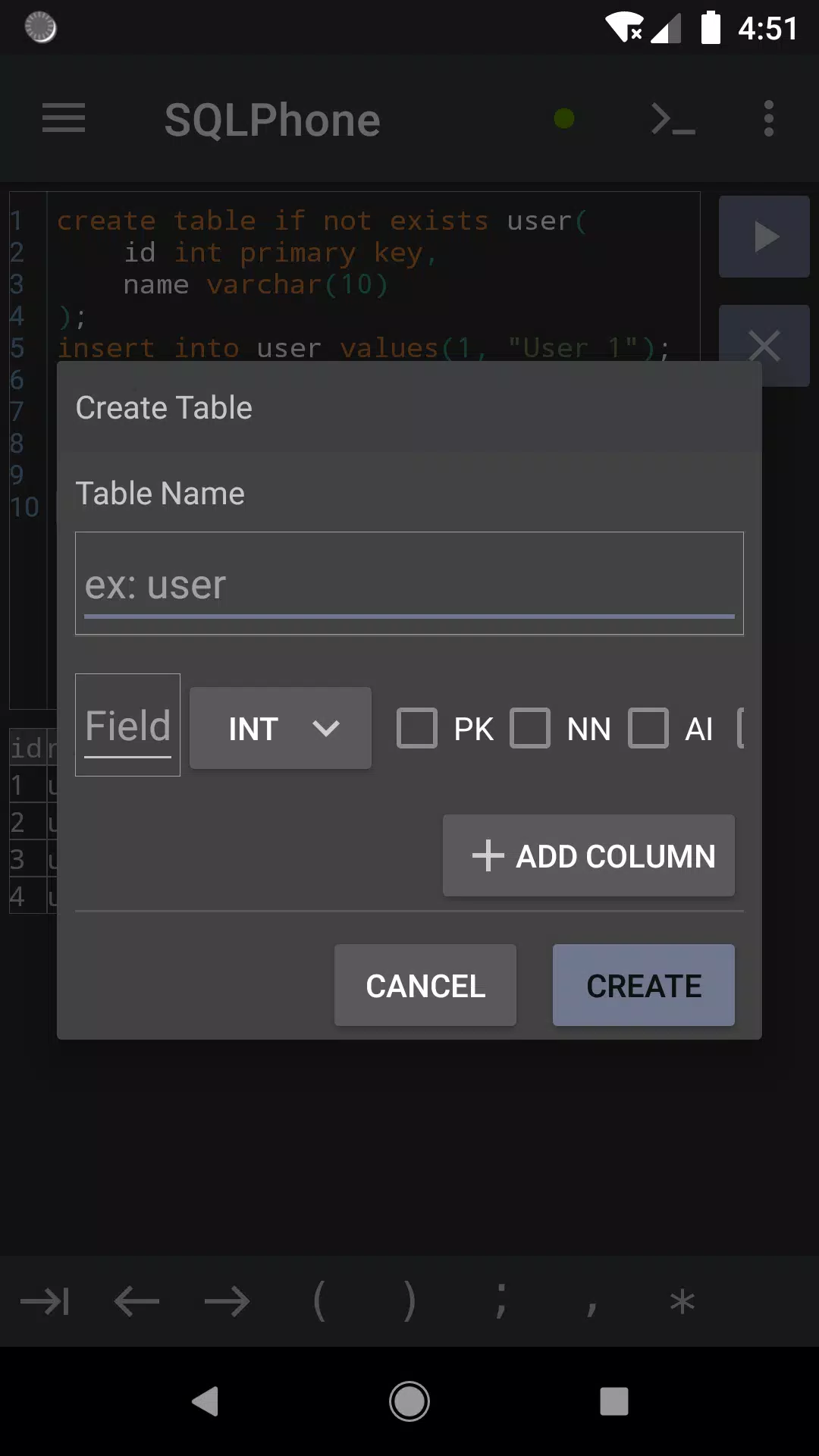This screenshot has width=819, height=1456.
Task: Click the Field name input
Action: click(127, 725)
